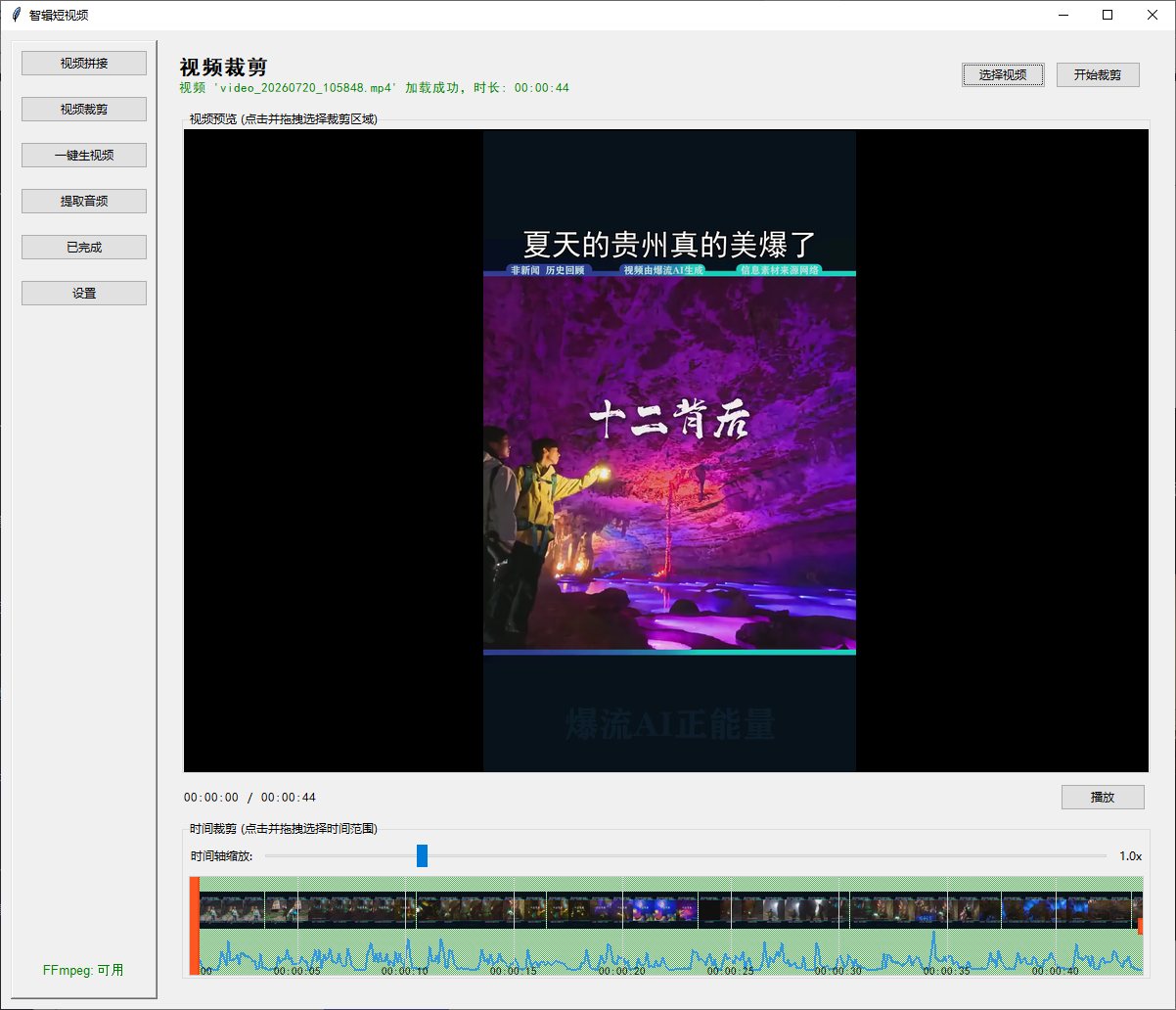This screenshot has width=1176, height=1010.
Task: Click the thumbnail strip near 00:00:10
Action: [406, 910]
